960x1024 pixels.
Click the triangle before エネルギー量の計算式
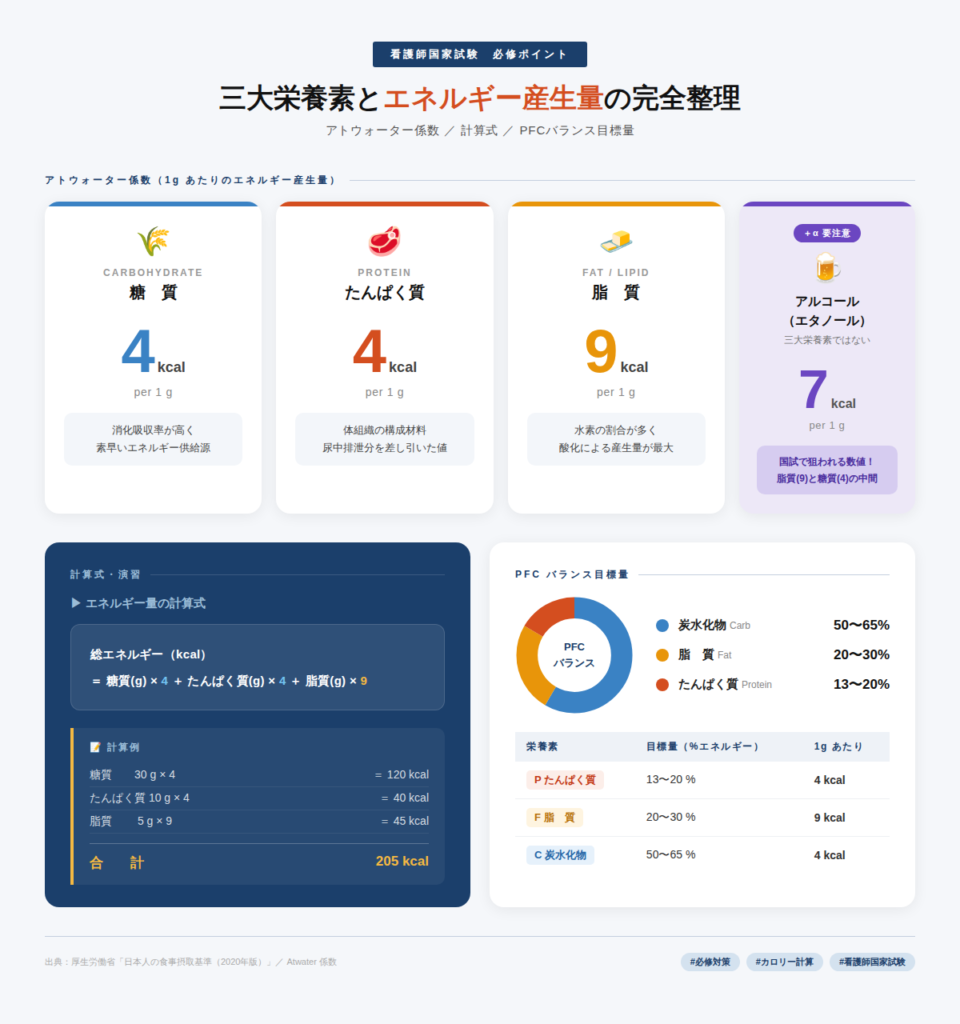76,603
